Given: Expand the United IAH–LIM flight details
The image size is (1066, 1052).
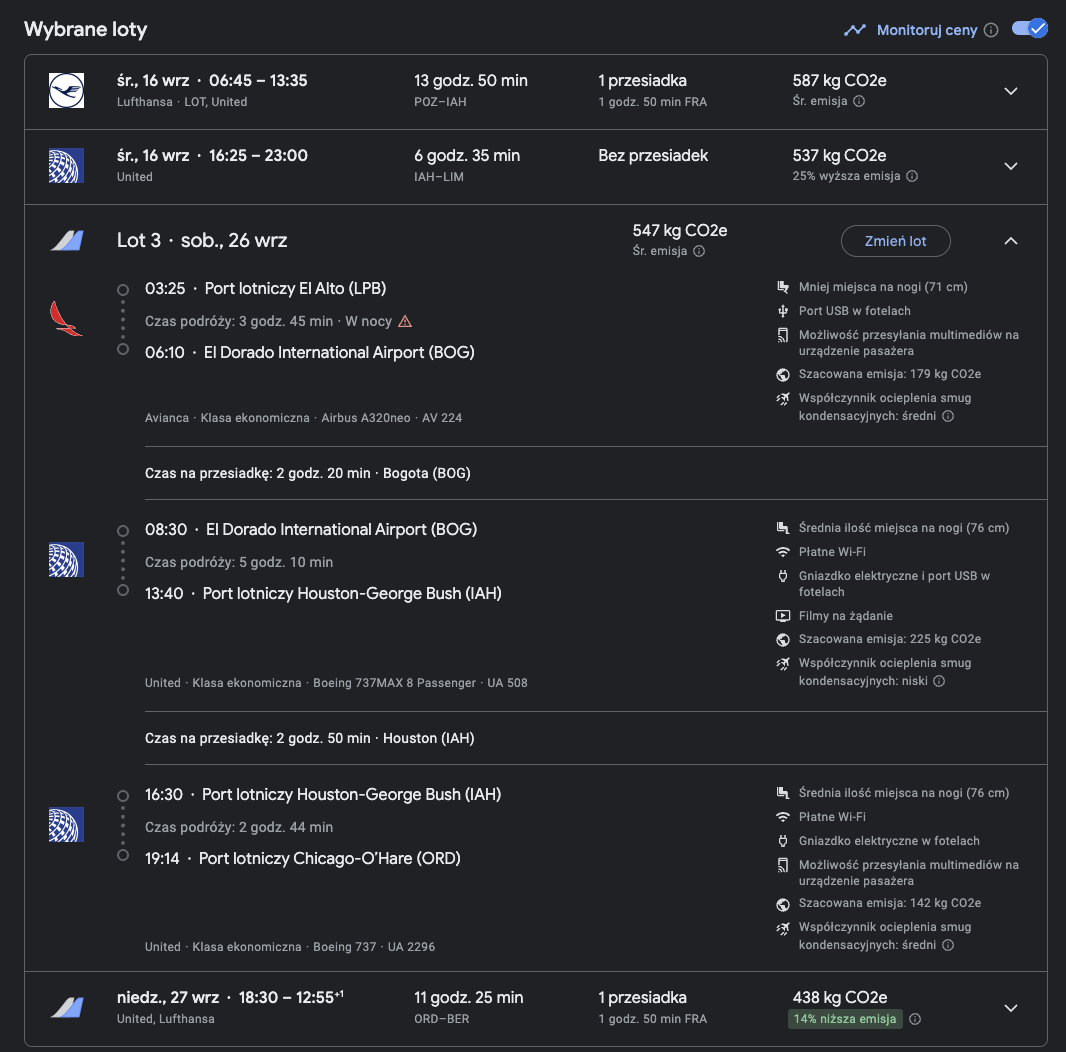Looking at the screenshot, I should 1011,166.
